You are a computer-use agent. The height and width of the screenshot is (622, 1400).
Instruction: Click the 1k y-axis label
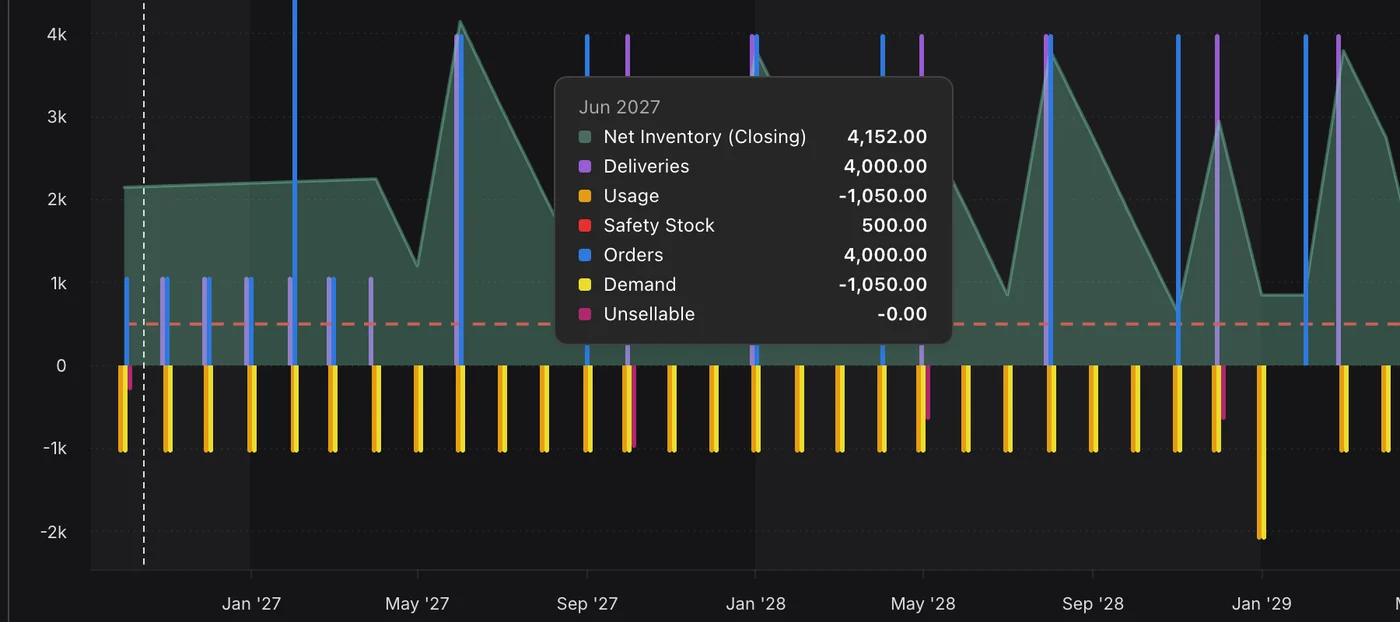coord(57,283)
